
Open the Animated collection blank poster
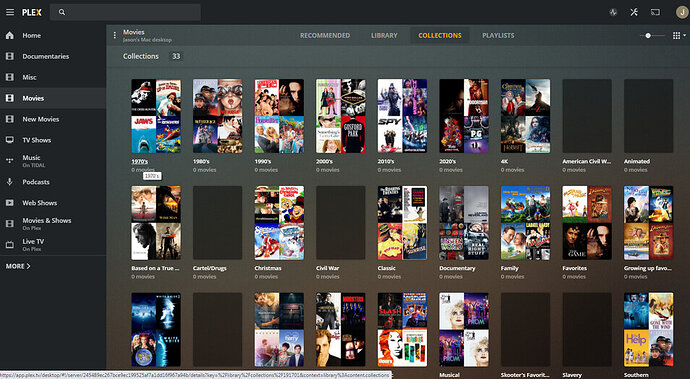click(x=649, y=116)
